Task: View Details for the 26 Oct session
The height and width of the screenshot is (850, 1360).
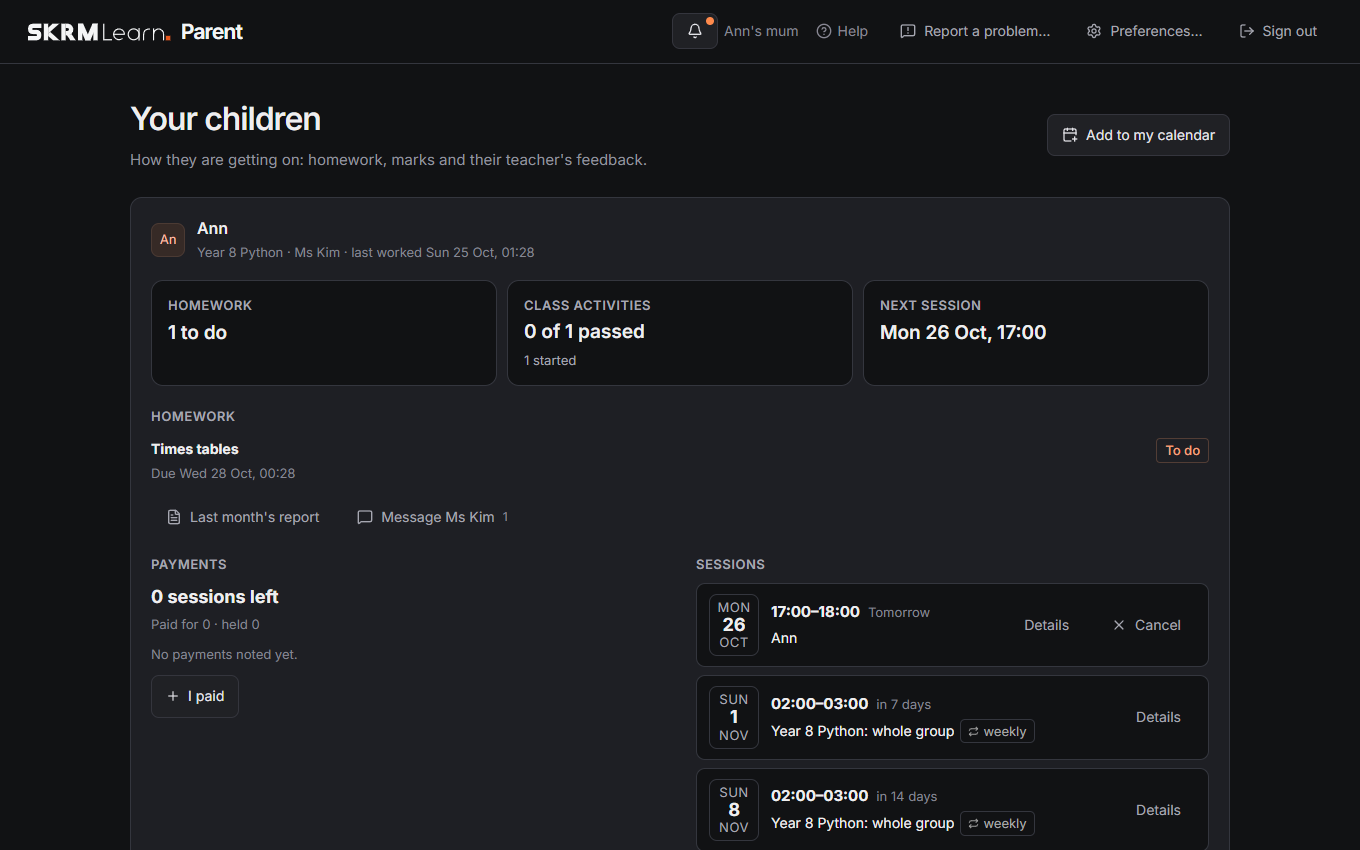Action: (x=1046, y=625)
